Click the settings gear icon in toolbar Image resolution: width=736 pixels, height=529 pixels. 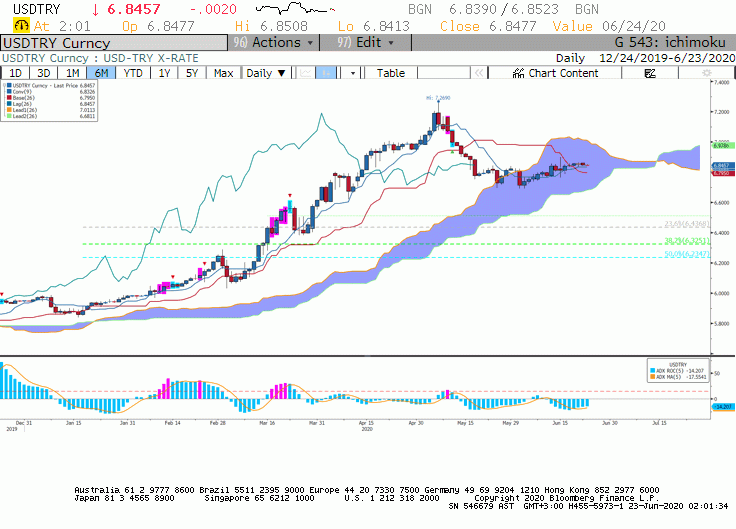pos(706,73)
